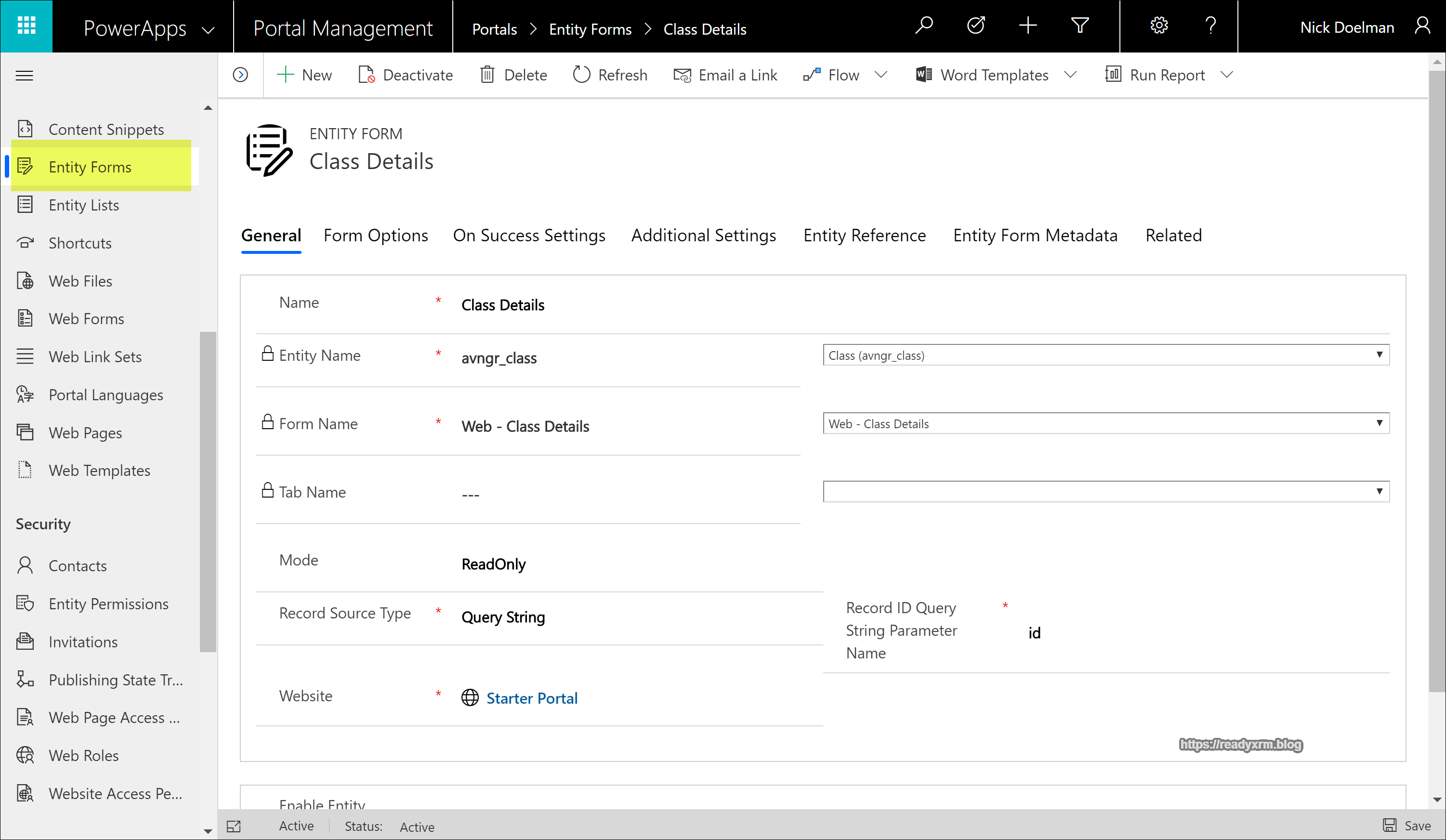The image size is (1446, 840).
Task: Click the Name field value
Action: tap(503, 305)
